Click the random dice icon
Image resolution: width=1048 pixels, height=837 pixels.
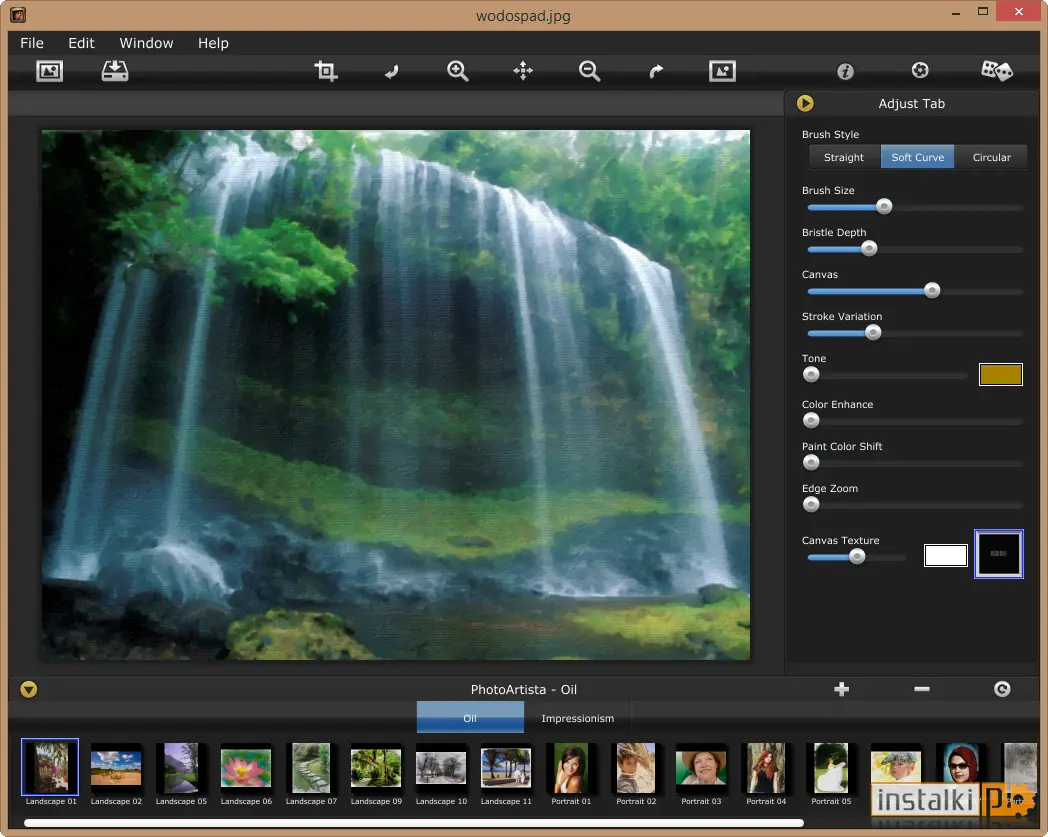tap(997, 71)
